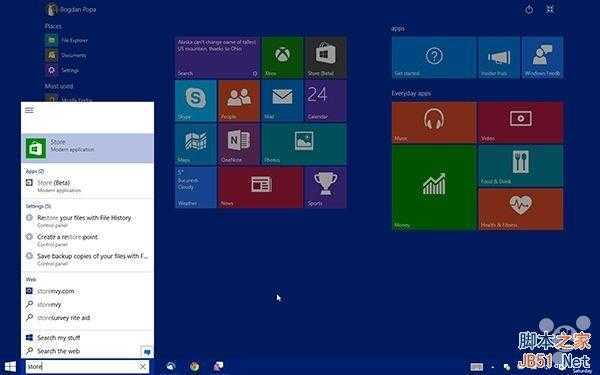Viewport: 600px width, 375px height.
Task: Open the Weather tile
Action: coord(196,188)
